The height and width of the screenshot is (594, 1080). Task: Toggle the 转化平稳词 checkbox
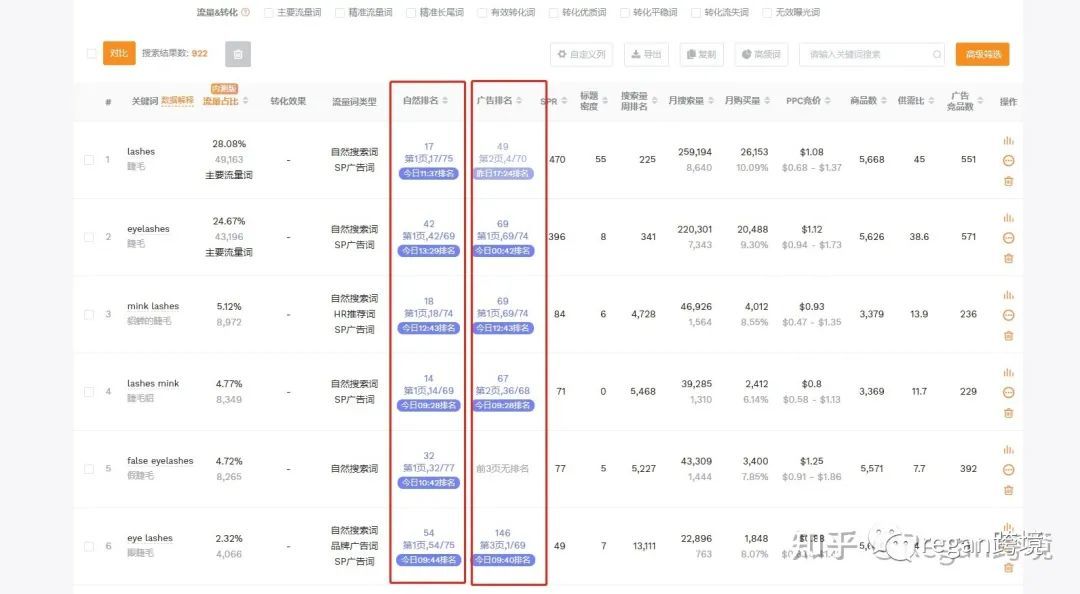pos(625,12)
